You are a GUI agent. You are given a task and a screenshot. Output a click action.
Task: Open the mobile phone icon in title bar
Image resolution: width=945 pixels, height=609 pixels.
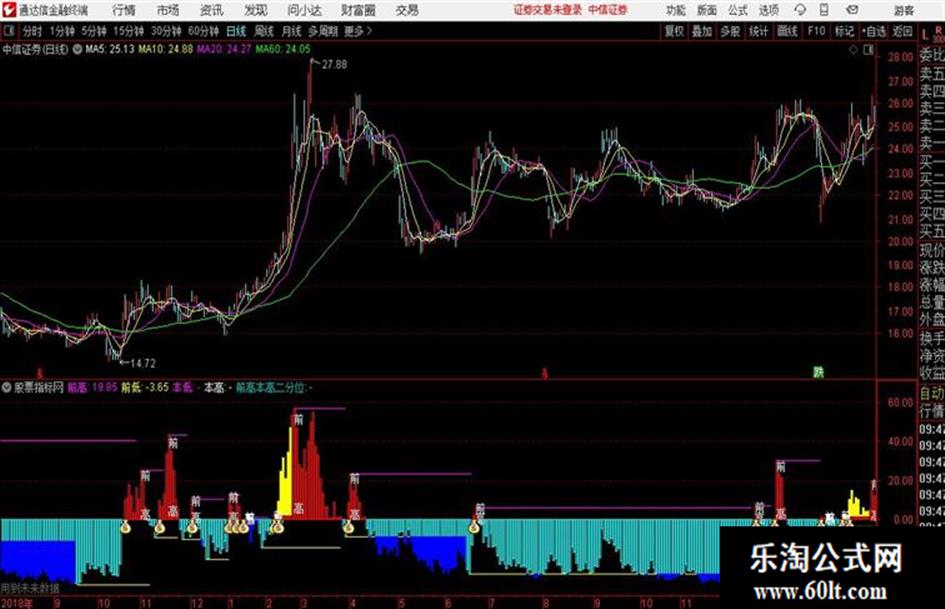[824, 10]
